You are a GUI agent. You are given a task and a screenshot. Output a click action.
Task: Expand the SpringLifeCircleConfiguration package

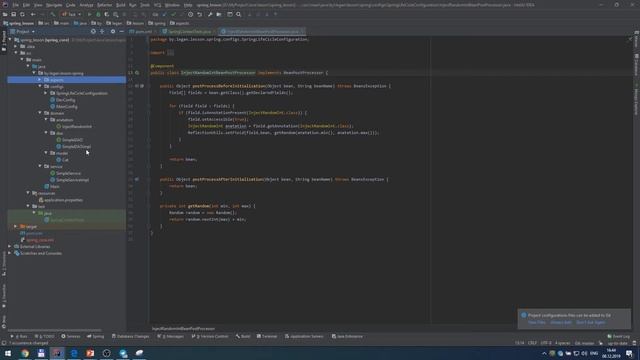point(46,93)
